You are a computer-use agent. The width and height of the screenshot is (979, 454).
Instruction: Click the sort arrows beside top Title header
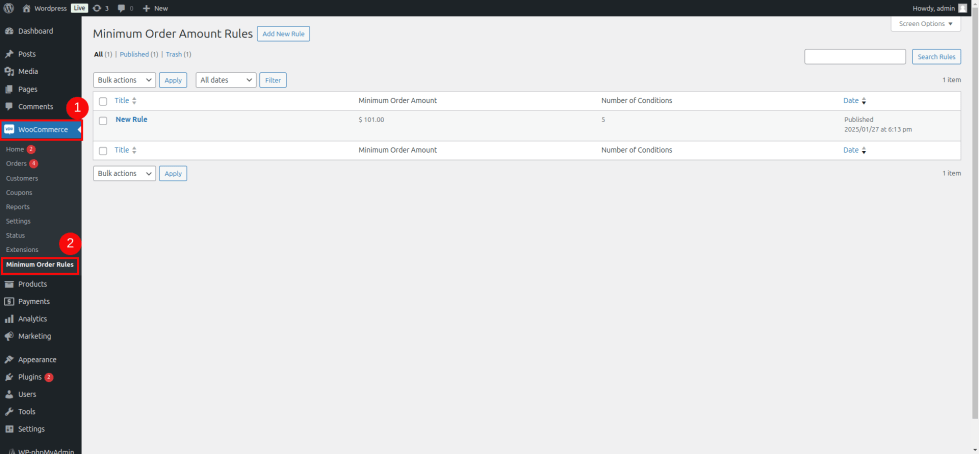point(134,101)
